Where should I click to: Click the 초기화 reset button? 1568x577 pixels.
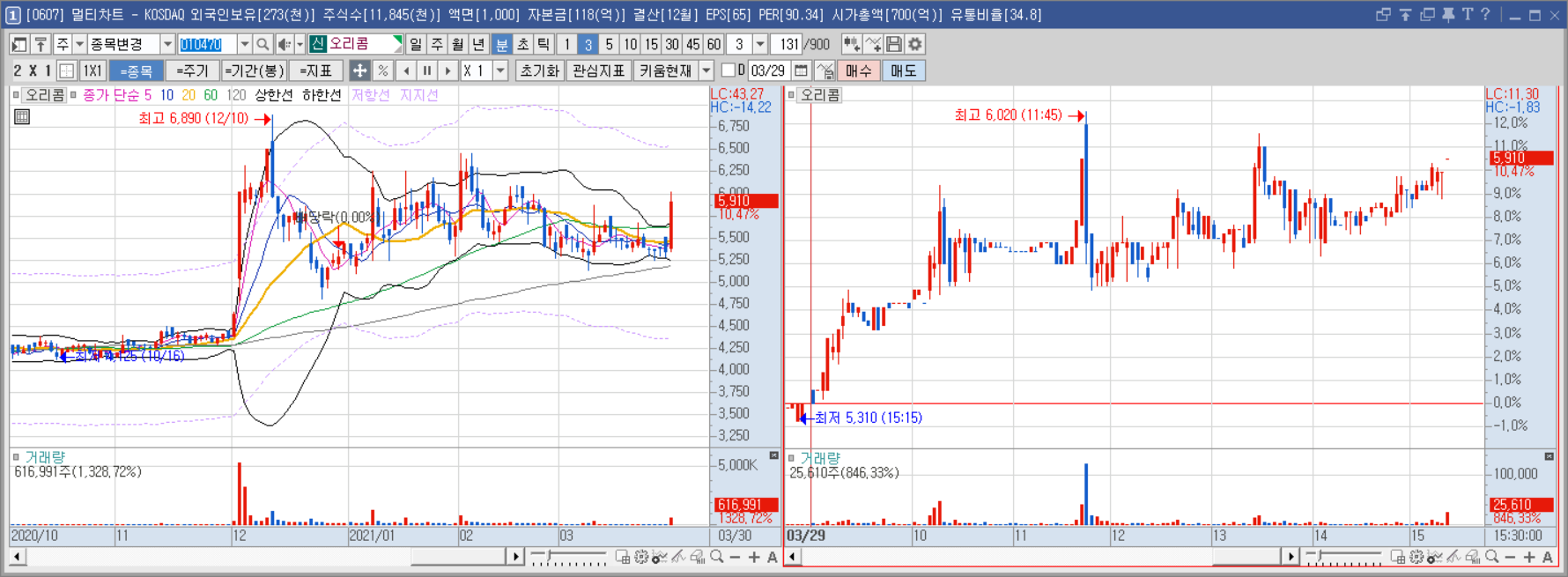(x=539, y=70)
